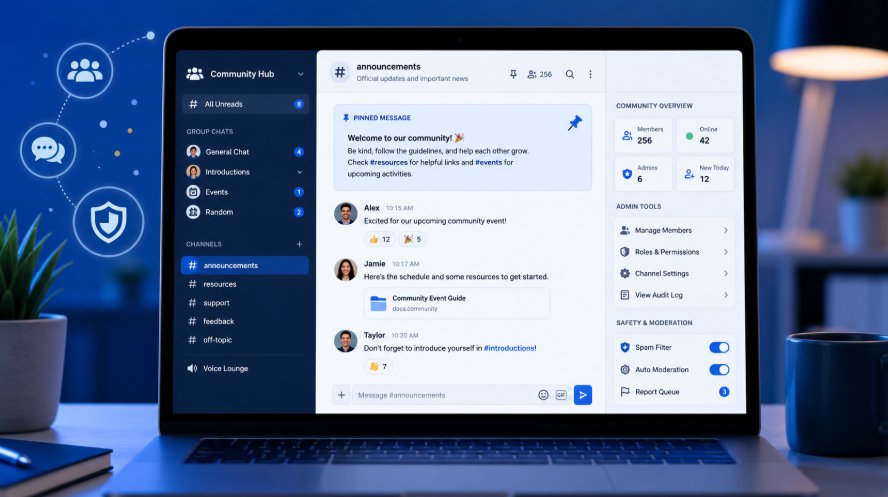The image size is (888, 497).
Task: Add a new channel with plus icon
Action: [299, 244]
